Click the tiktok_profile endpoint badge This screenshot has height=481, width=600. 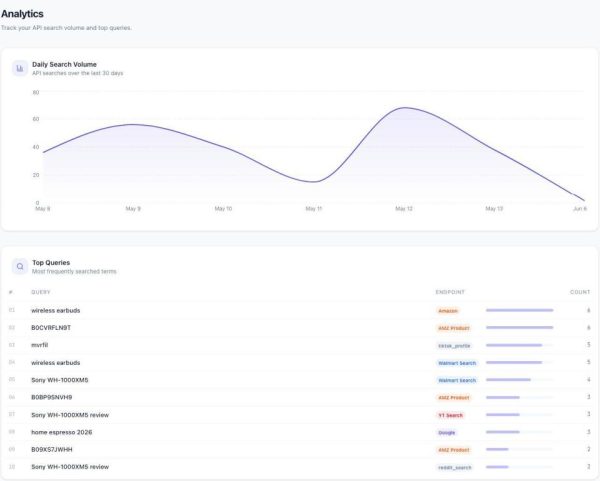pos(454,346)
